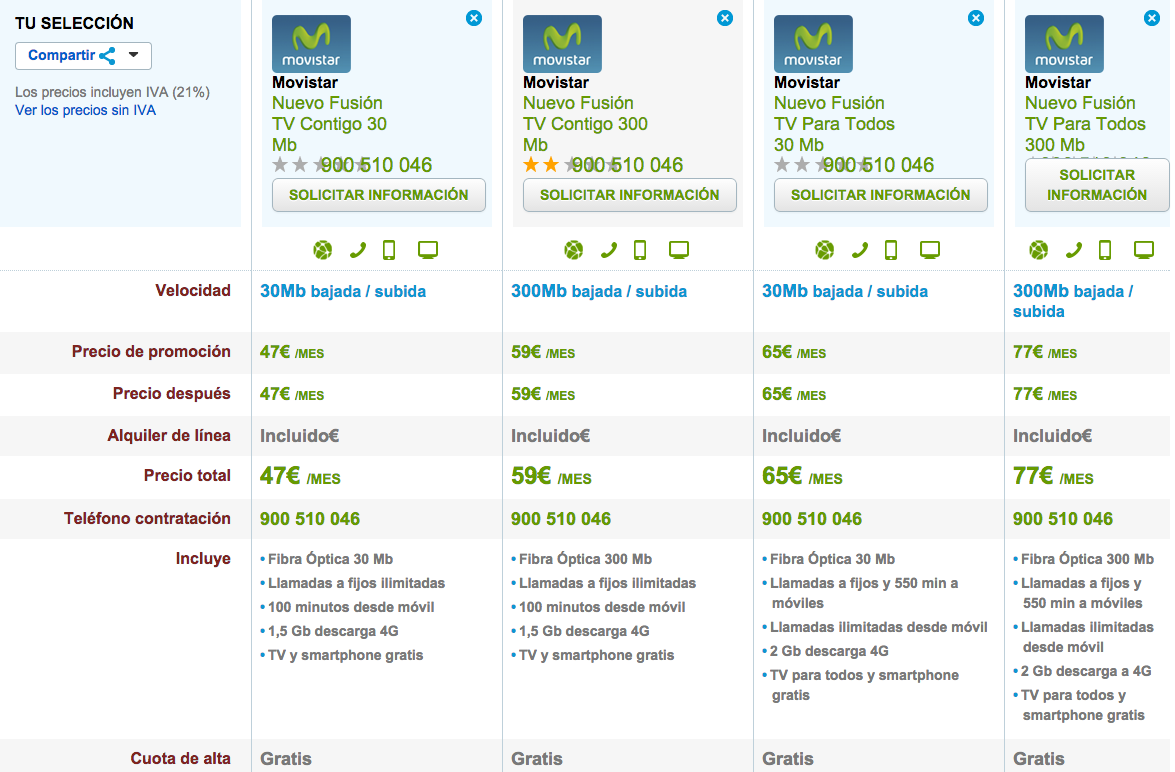Image resolution: width=1175 pixels, height=772 pixels.
Task: Click the 'Incluye' row label
Action: (203, 558)
